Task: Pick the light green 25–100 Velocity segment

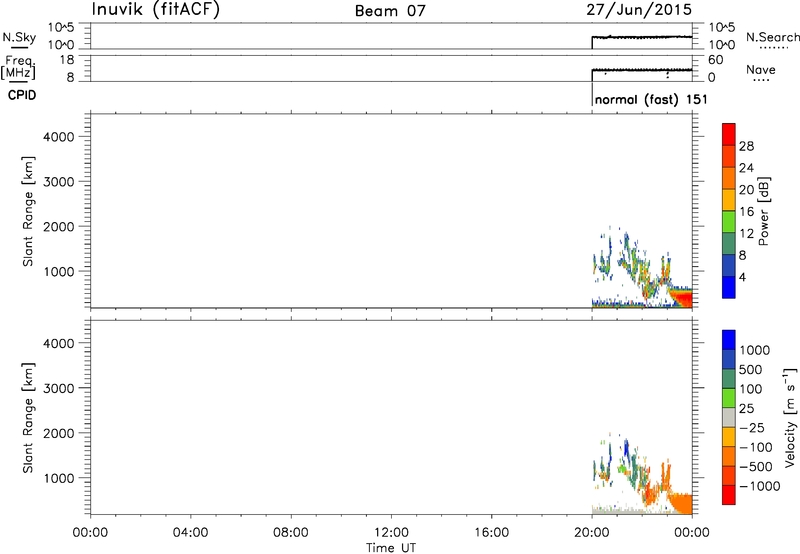Action: (729, 398)
